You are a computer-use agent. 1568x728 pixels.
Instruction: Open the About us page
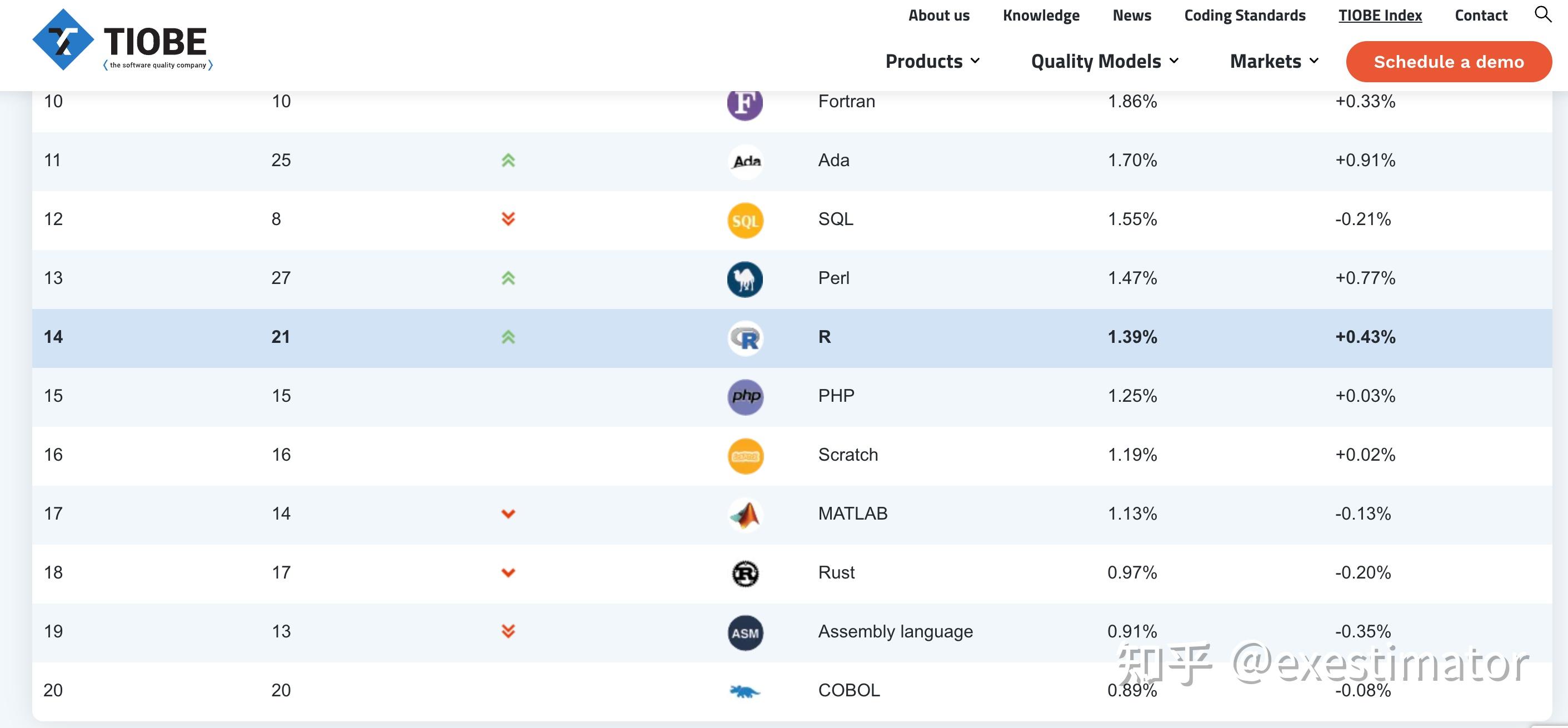click(938, 15)
